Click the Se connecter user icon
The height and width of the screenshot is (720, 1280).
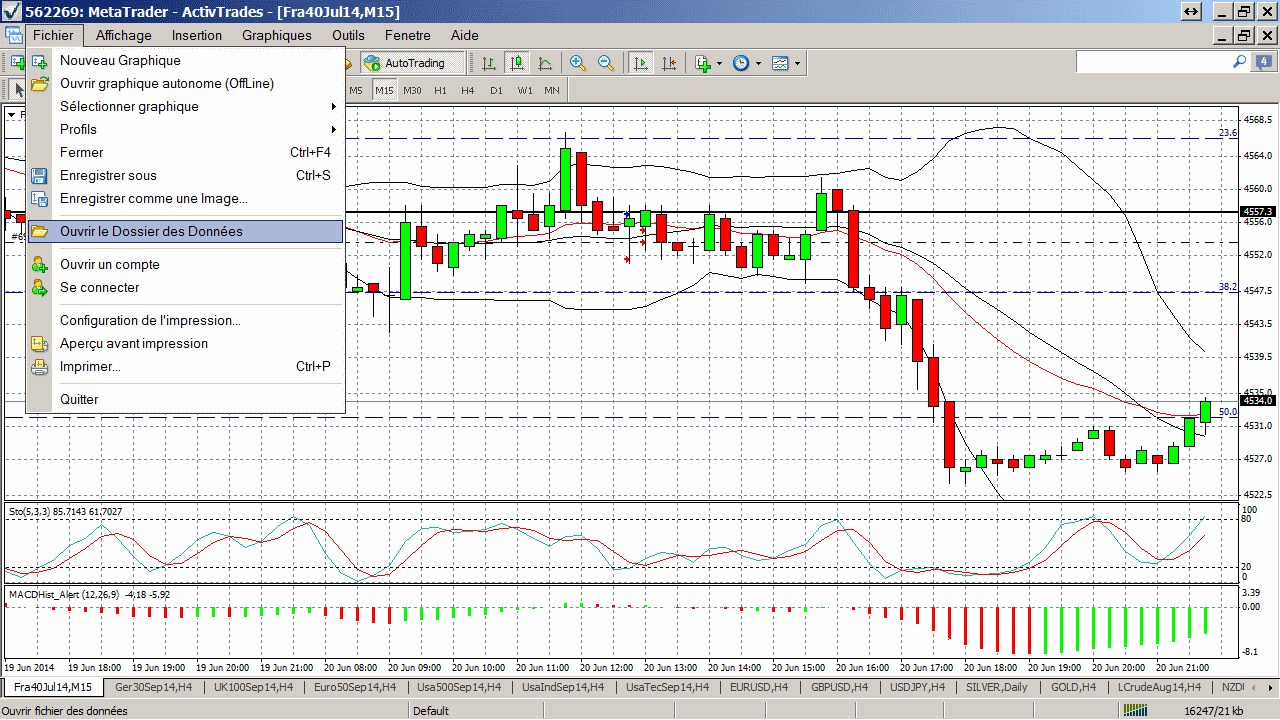40,288
